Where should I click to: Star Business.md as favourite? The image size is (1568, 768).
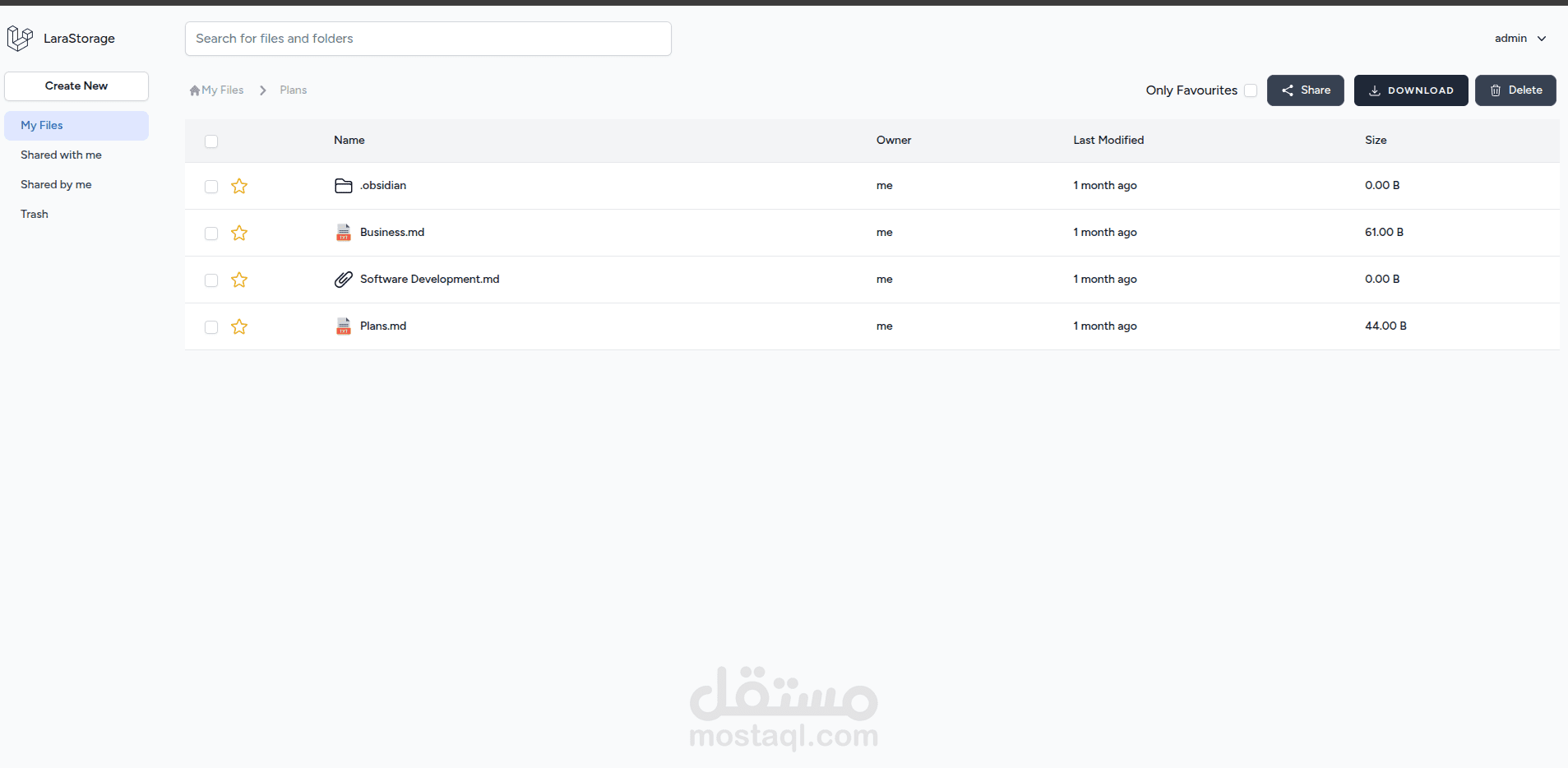pyautogui.click(x=239, y=233)
